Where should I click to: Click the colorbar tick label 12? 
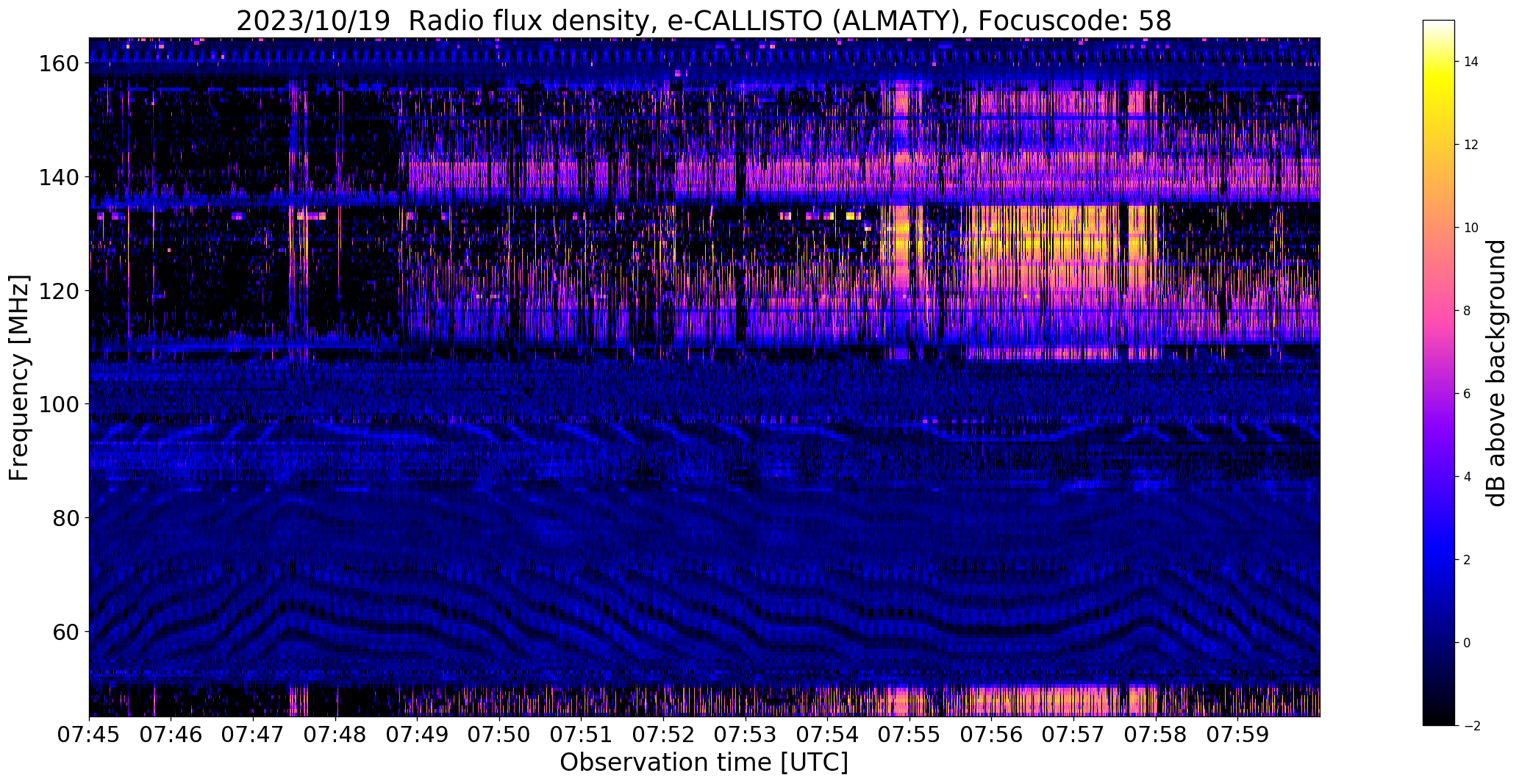point(1470,145)
